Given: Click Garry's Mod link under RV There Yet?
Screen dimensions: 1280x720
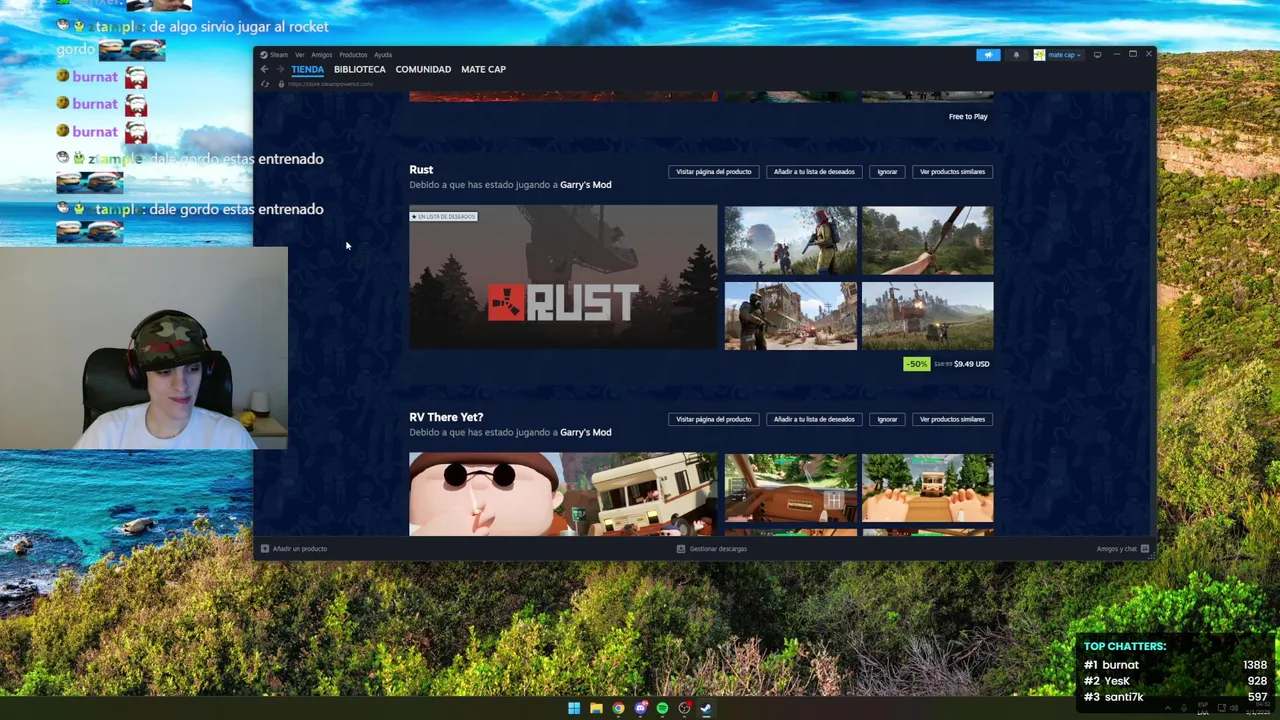Looking at the screenshot, I should click(x=585, y=432).
